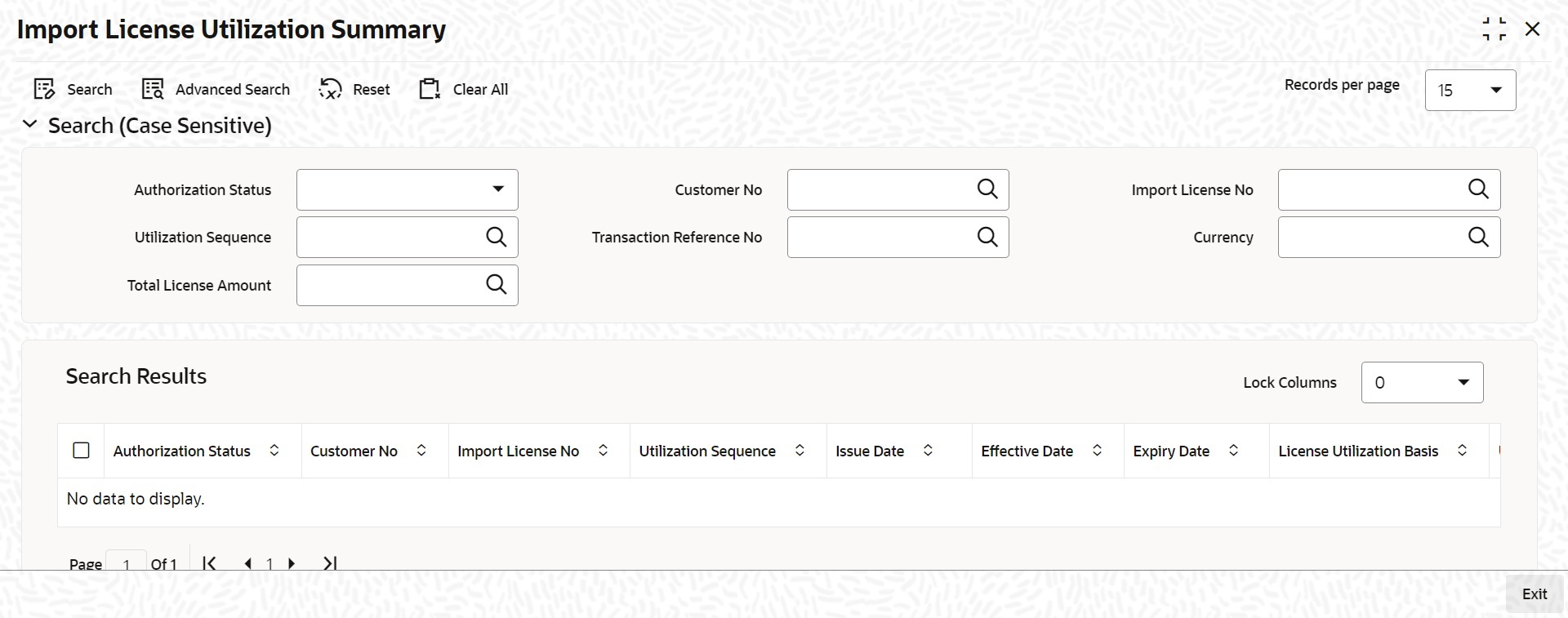
Task: Click Clear All in the toolbar
Action: click(x=463, y=89)
